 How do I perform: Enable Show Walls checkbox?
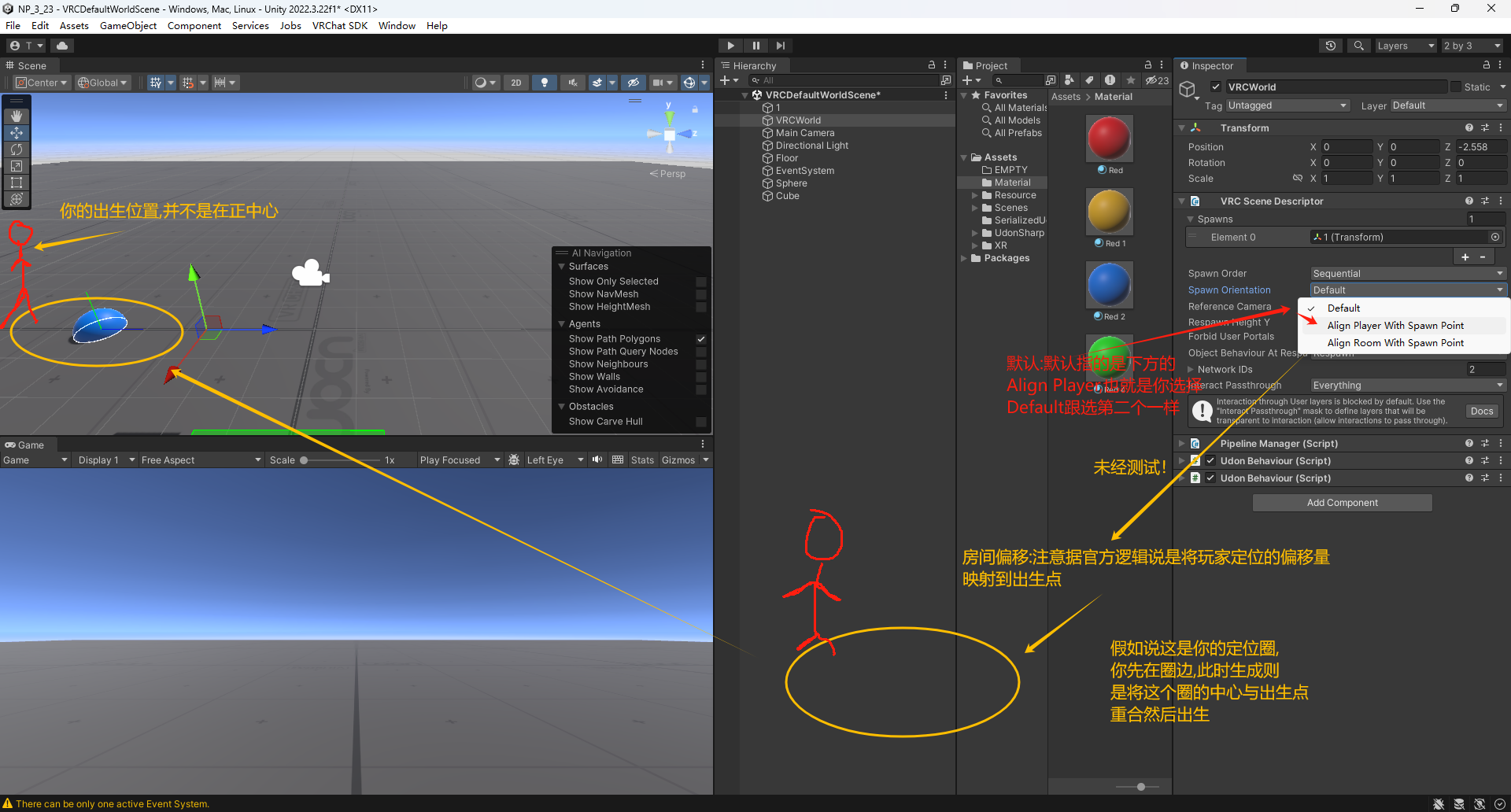tap(700, 377)
